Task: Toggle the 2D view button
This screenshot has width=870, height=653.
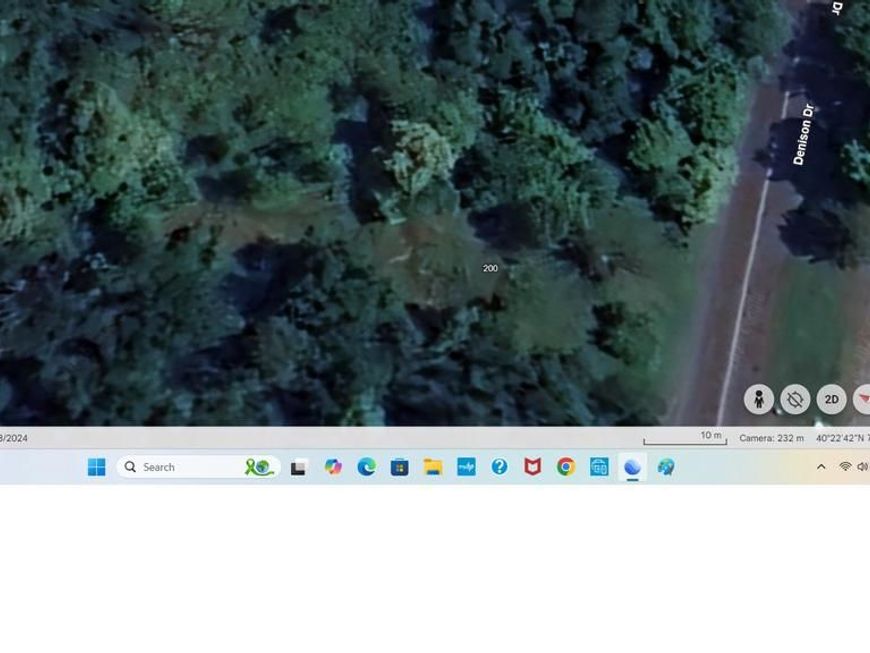Action: (x=831, y=399)
